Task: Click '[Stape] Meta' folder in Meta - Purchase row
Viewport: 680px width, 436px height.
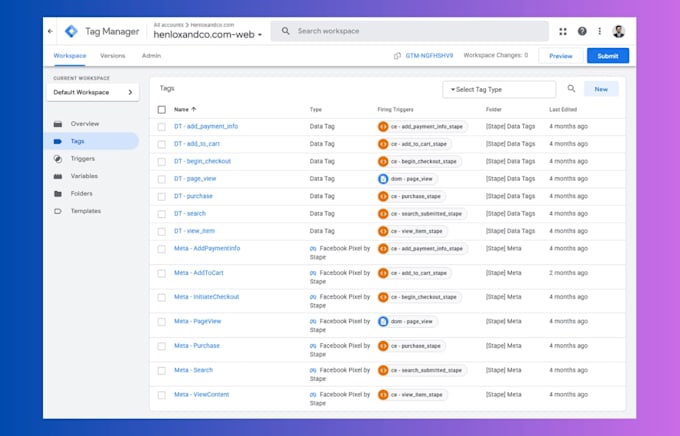Action: [x=503, y=346]
